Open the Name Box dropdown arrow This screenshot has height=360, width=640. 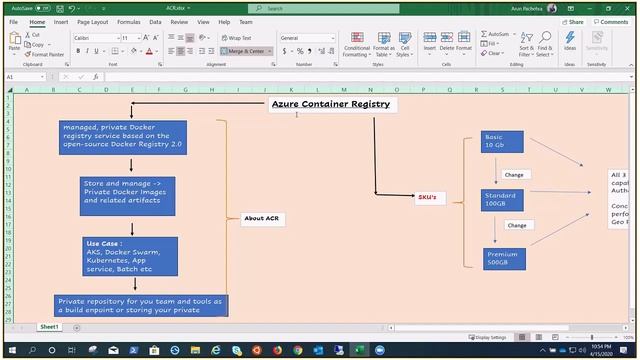click(42, 77)
